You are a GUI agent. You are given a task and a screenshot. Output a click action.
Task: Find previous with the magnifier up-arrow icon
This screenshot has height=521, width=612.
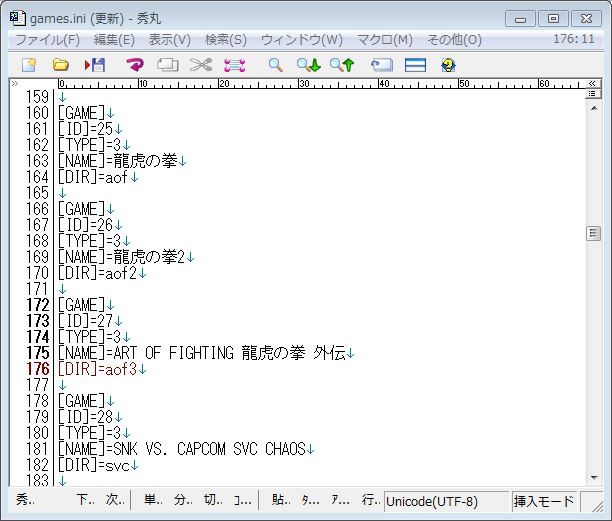(x=342, y=65)
